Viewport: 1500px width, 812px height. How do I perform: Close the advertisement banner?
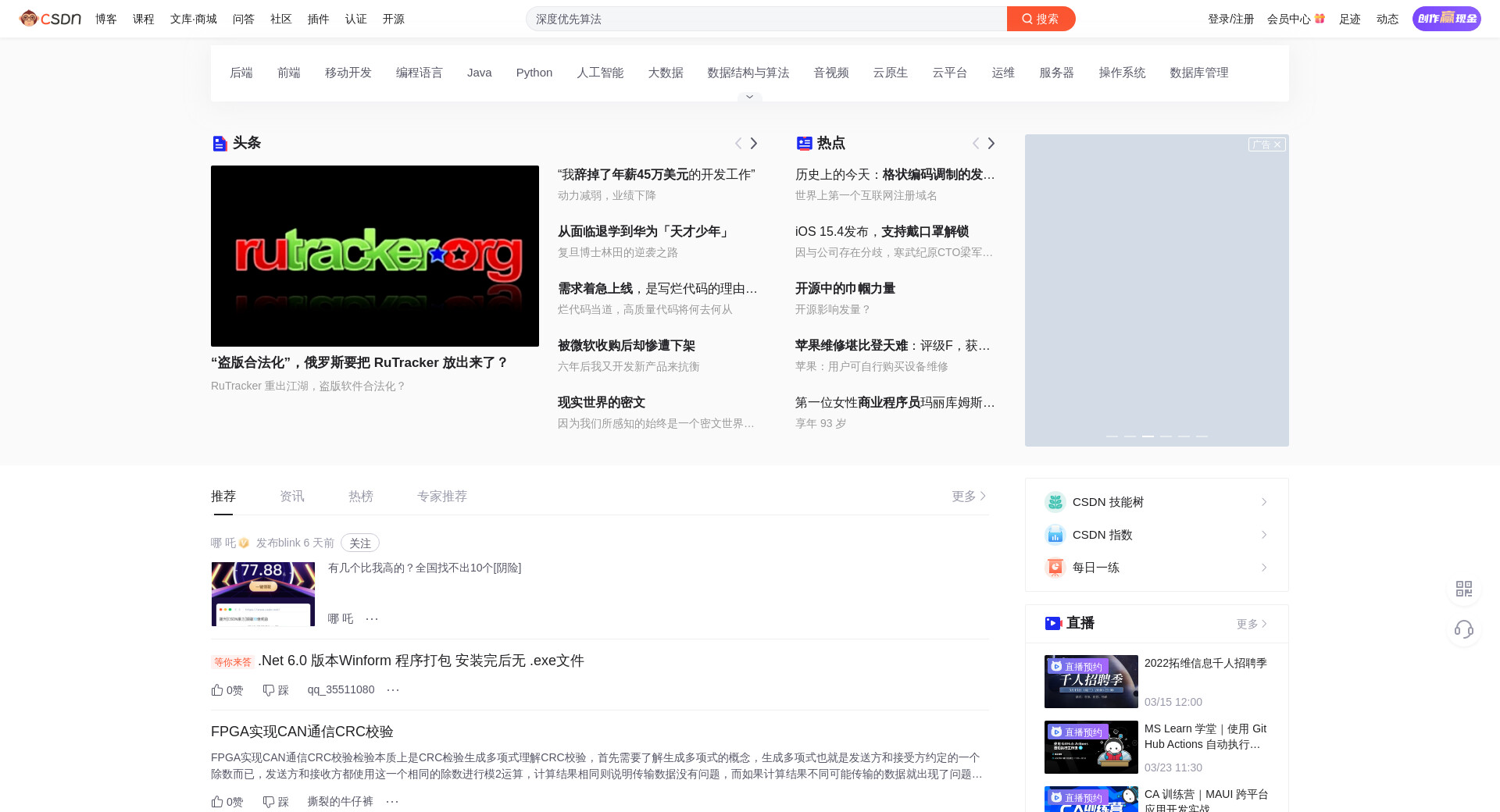[1277, 144]
